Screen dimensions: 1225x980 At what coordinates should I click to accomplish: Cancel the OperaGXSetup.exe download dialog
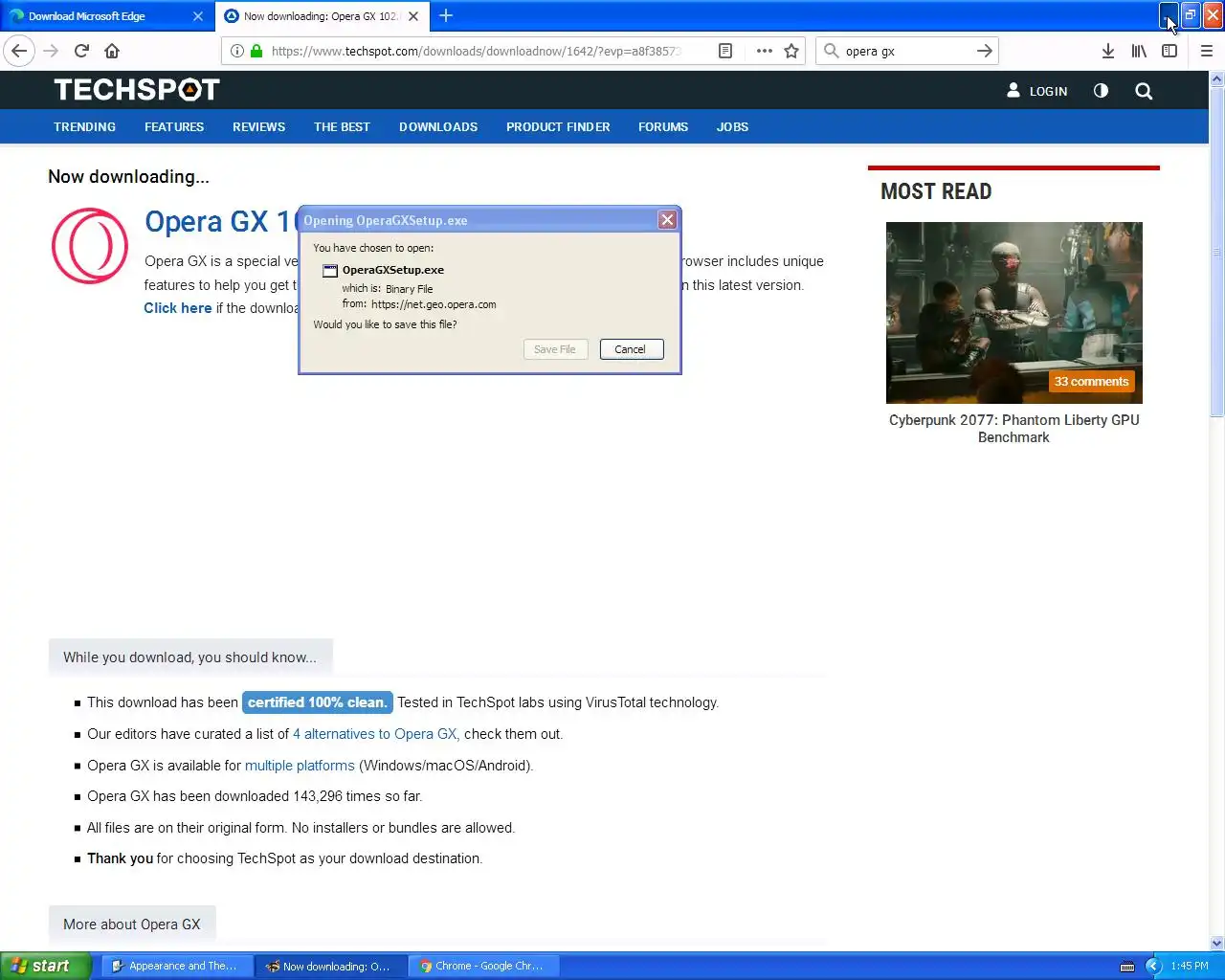pyautogui.click(x=632, y=349)
